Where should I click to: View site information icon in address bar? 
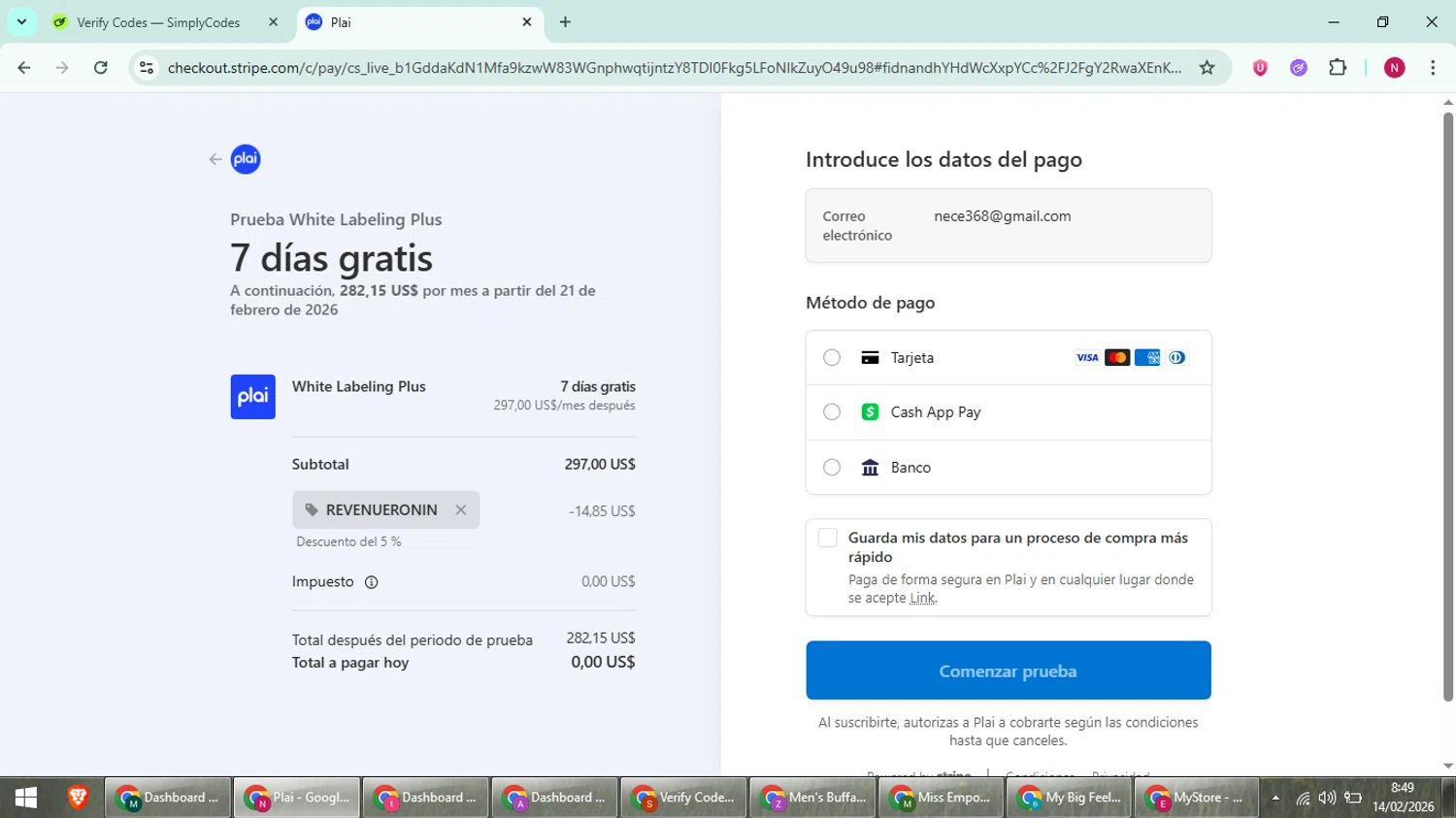point(147,68)
